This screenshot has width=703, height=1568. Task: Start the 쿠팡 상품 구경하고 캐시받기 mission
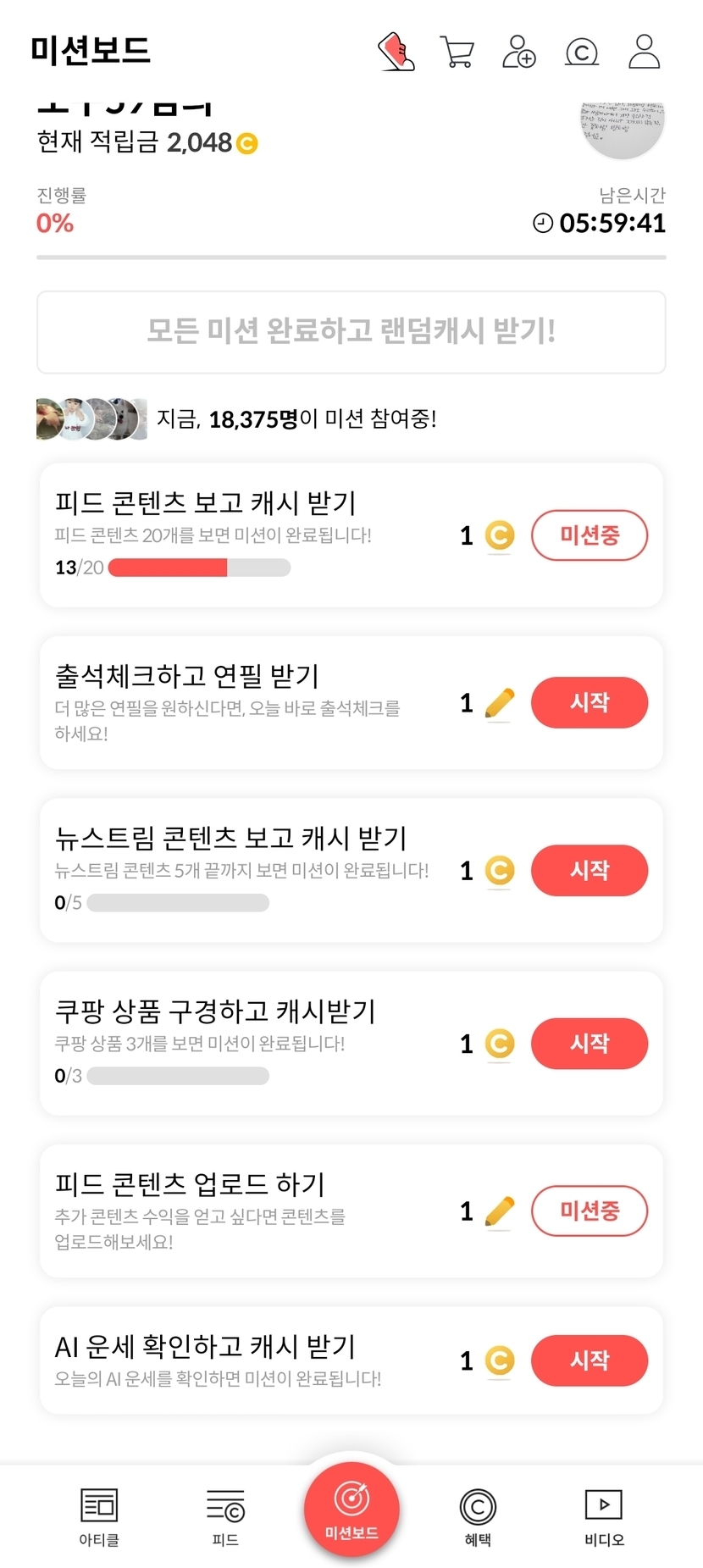coord(589,1043)
